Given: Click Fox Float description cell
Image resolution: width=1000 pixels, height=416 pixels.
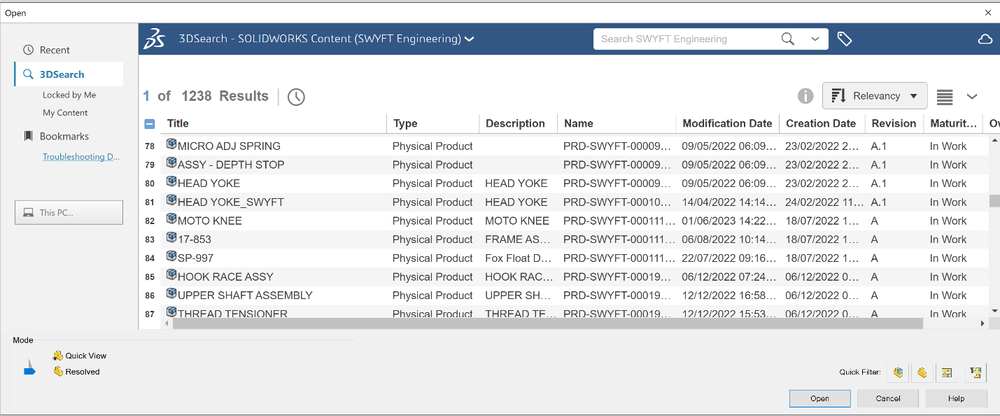Looking at the screenshot, I should [x=519, y=258].
